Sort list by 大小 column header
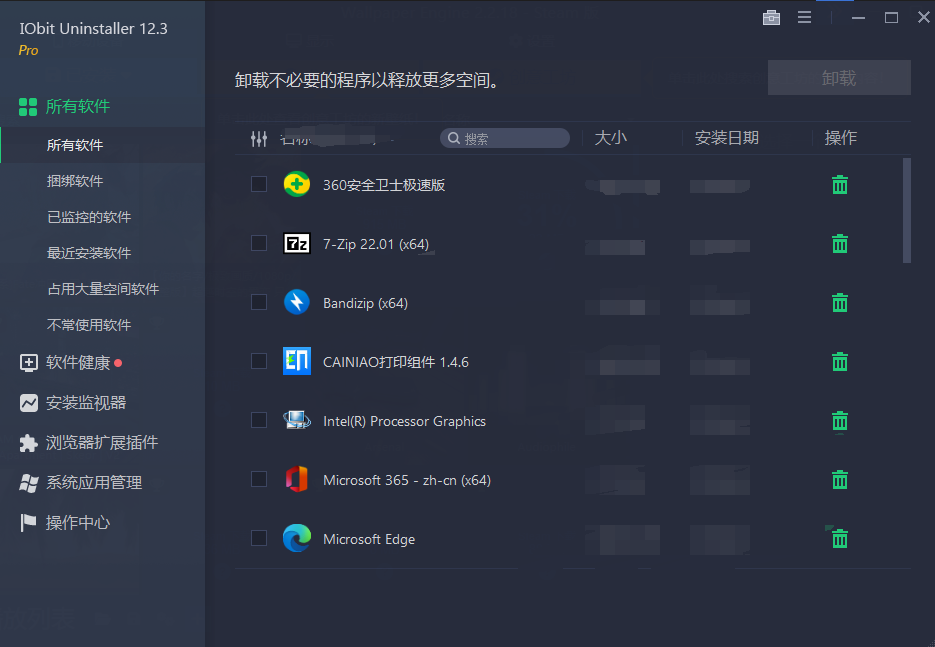 pyautogui.click(x=611, y=138)
